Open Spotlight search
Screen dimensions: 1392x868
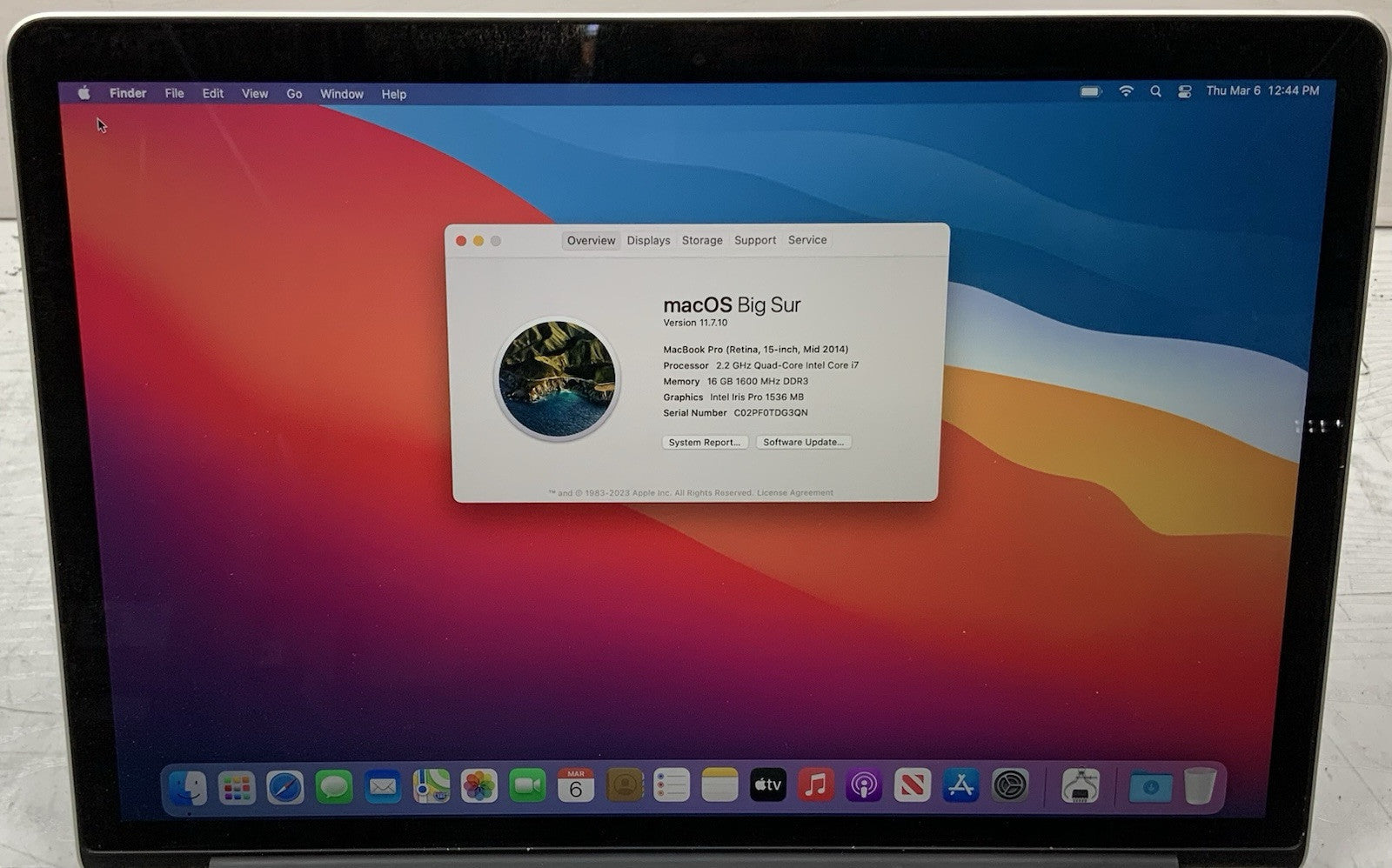[1155, 90]
